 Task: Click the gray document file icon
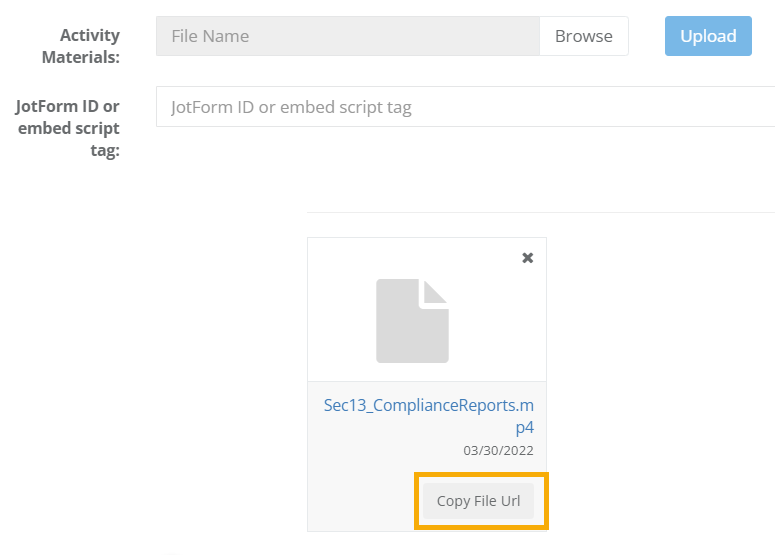tap(412, 321)
